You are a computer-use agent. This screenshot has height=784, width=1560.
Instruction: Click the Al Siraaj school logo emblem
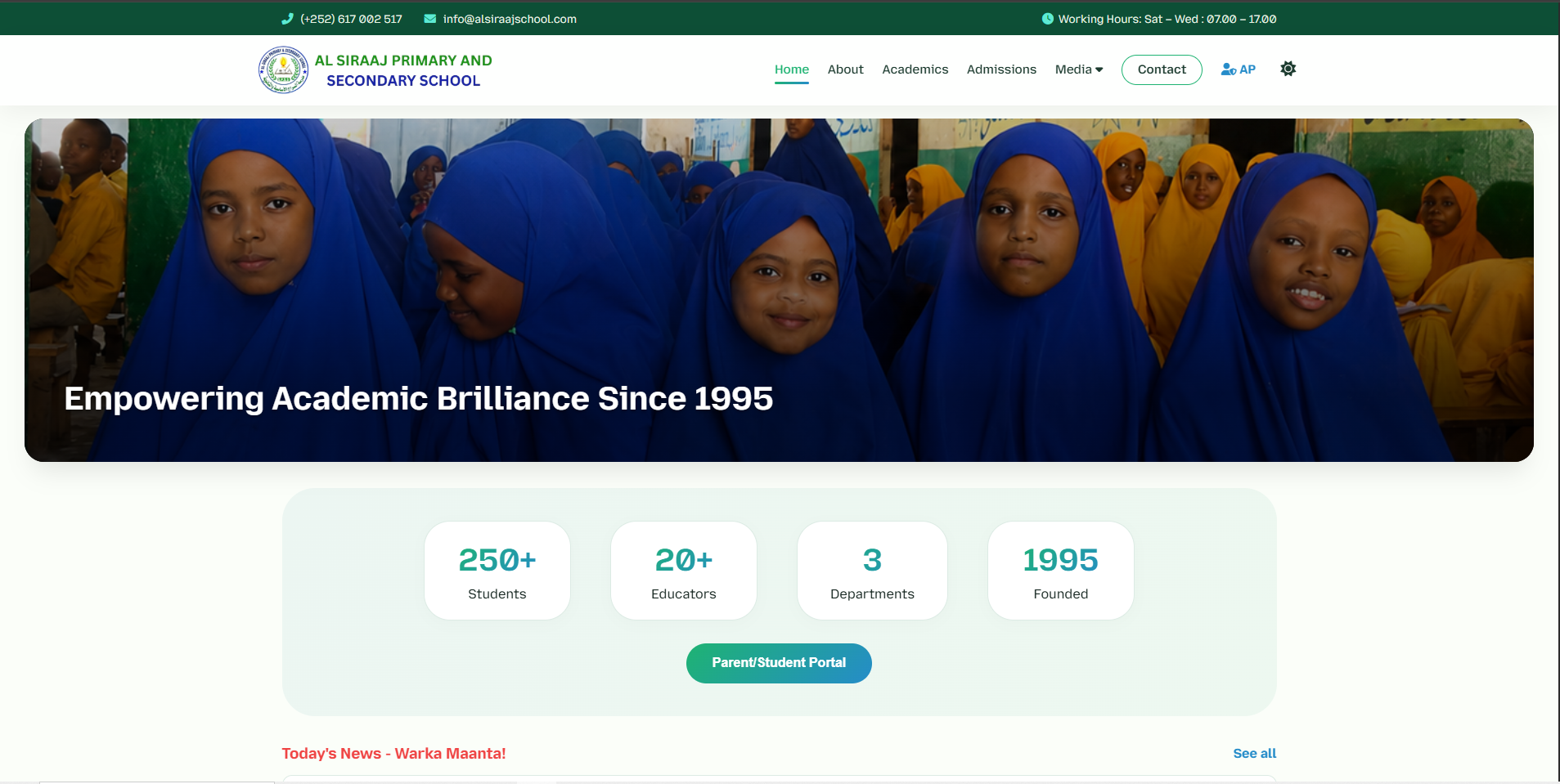283,70
